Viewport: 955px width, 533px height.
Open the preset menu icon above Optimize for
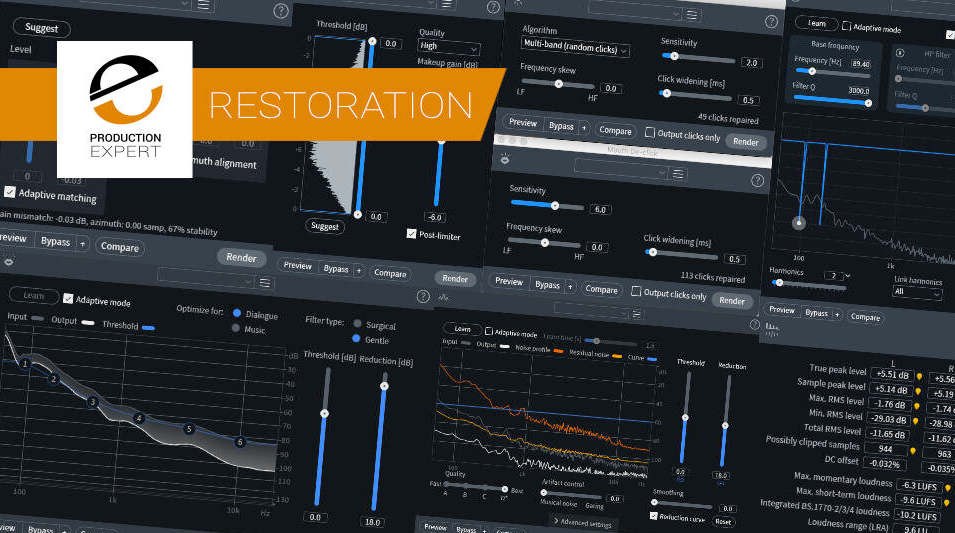click(x=265, y=283)
